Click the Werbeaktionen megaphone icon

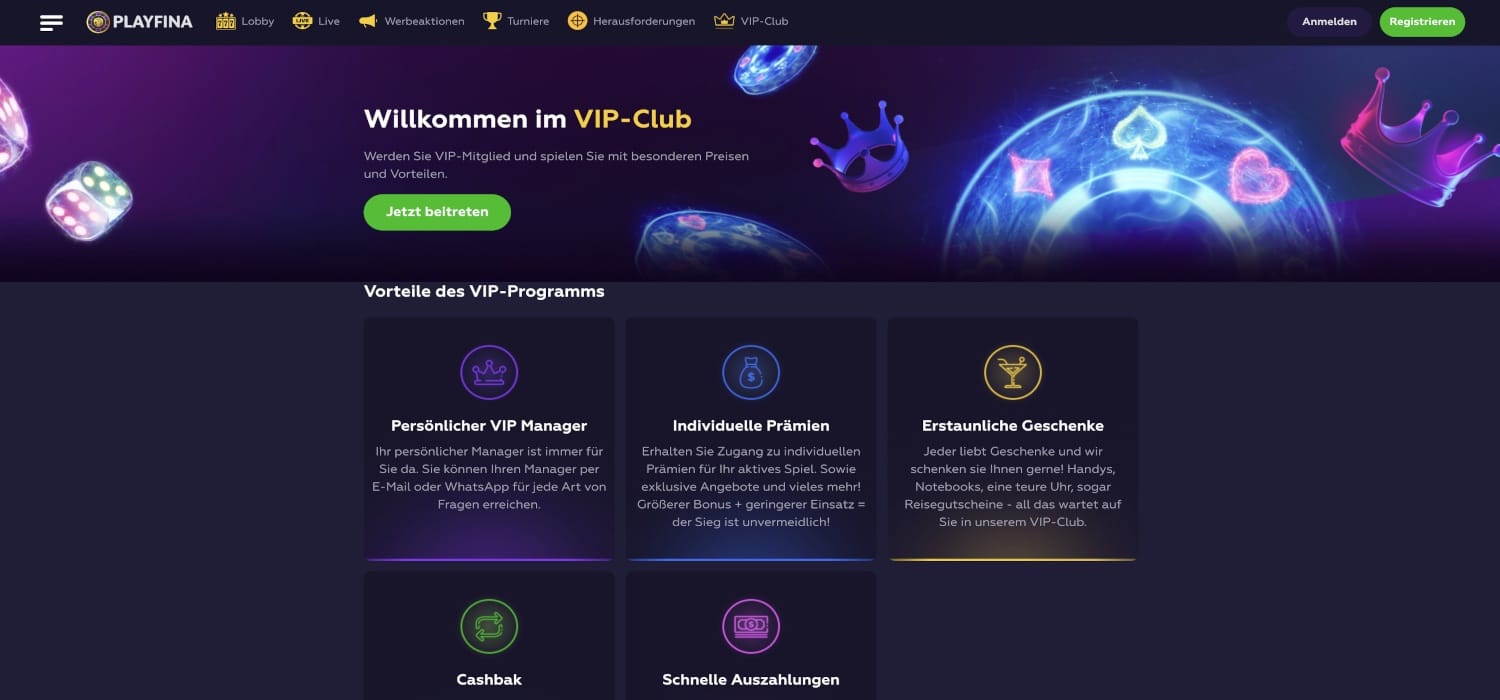pos(368,21)
